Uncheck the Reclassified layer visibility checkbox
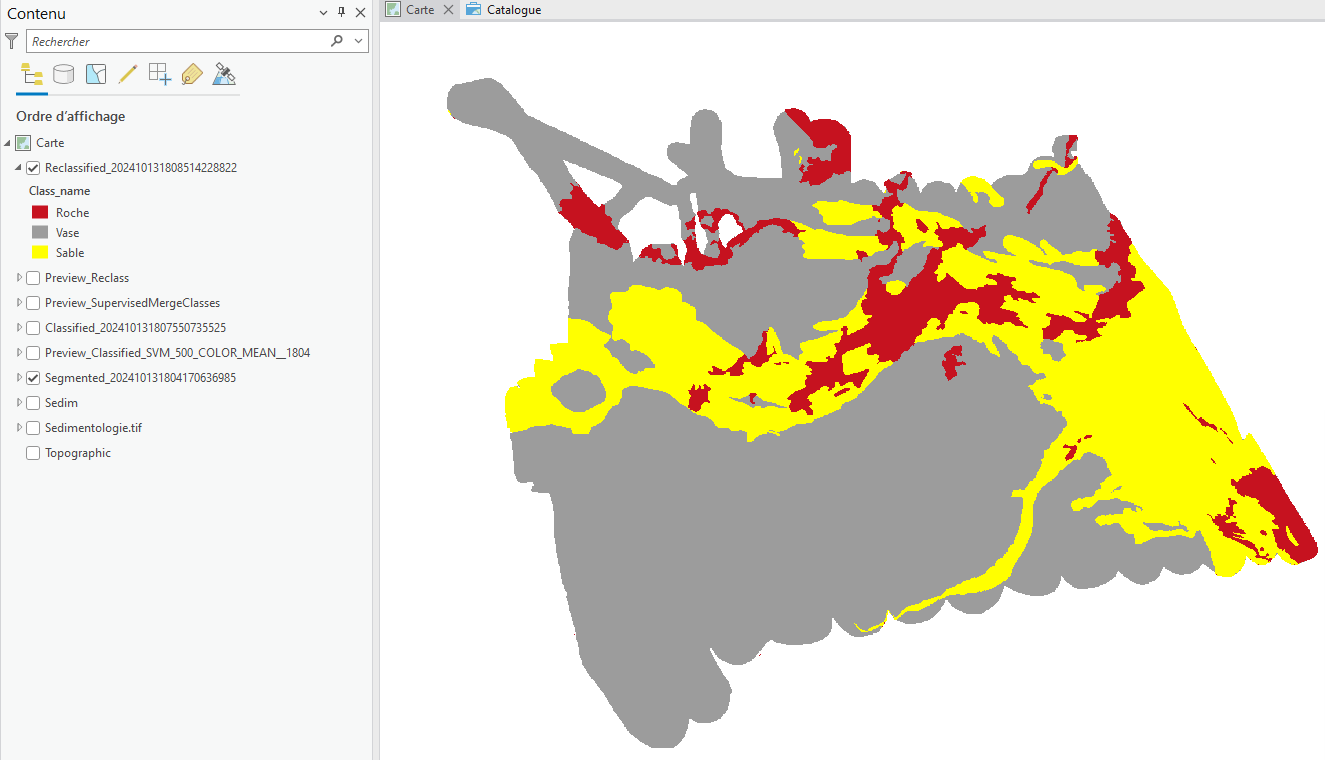Viewport: 1325px width, 760px height. click(x=33, y=168)
